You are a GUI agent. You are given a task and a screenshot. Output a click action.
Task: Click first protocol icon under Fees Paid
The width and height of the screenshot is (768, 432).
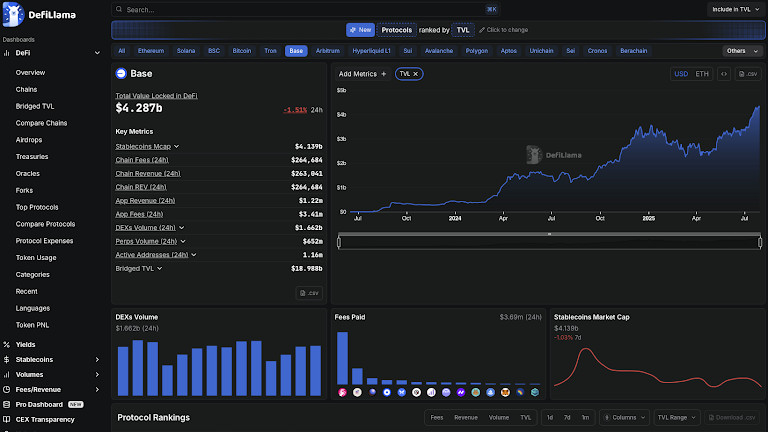pos(342,392)
